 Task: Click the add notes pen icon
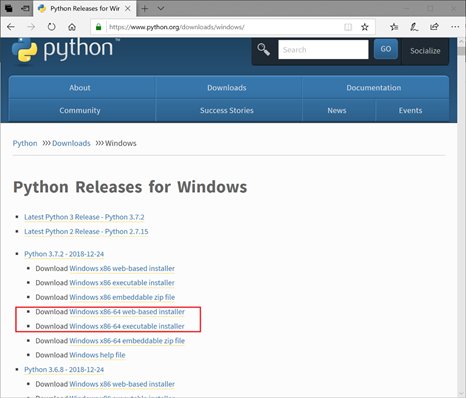(414, 27)
